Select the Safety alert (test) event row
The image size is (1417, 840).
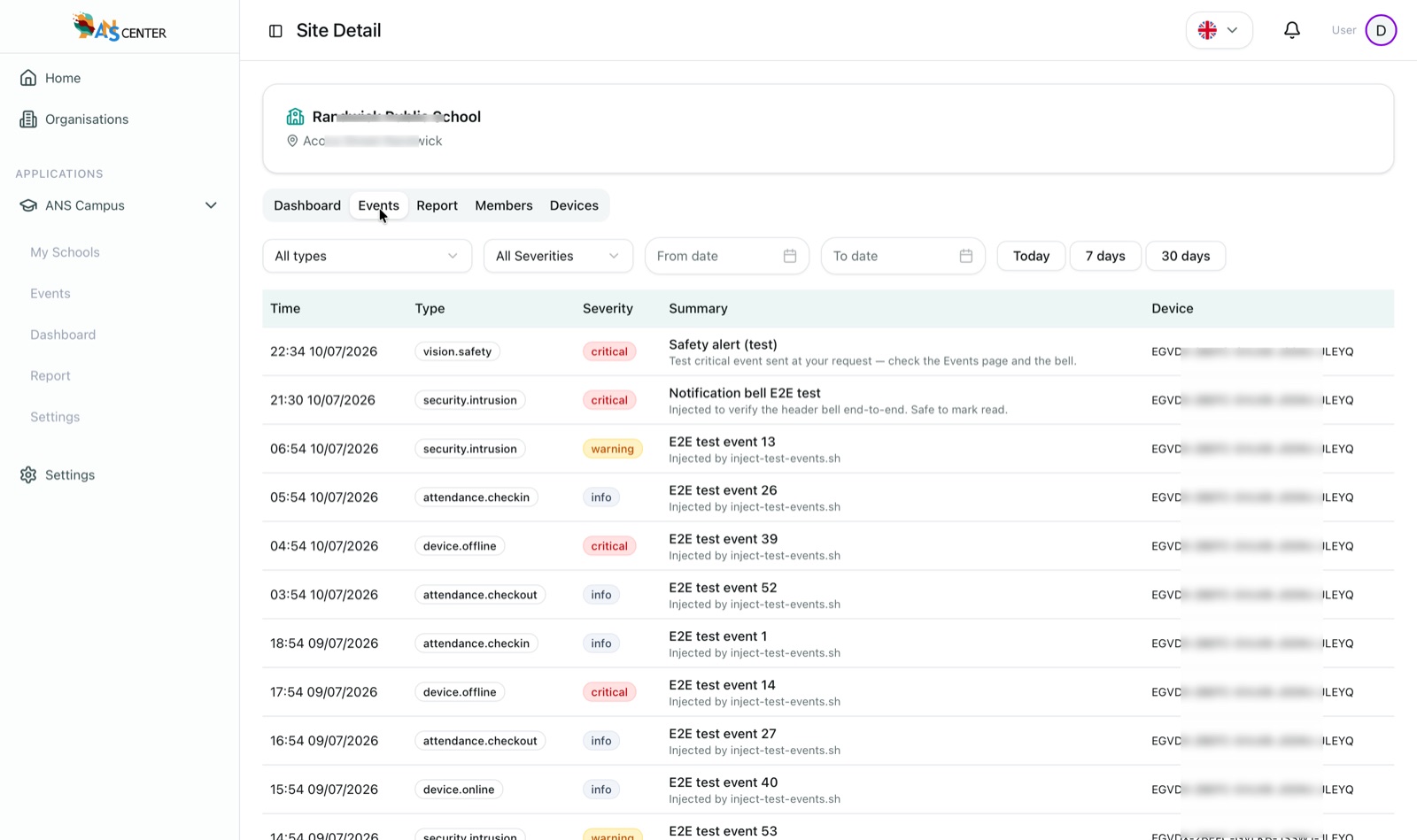(x=828, y=351)
